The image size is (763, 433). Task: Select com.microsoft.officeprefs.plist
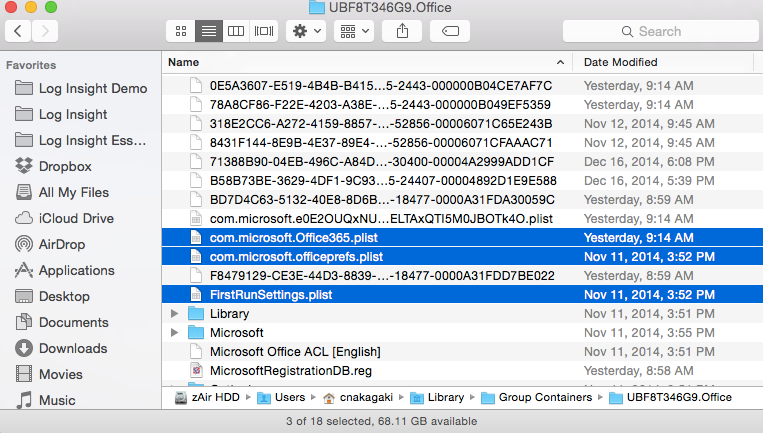click(462, 256)
